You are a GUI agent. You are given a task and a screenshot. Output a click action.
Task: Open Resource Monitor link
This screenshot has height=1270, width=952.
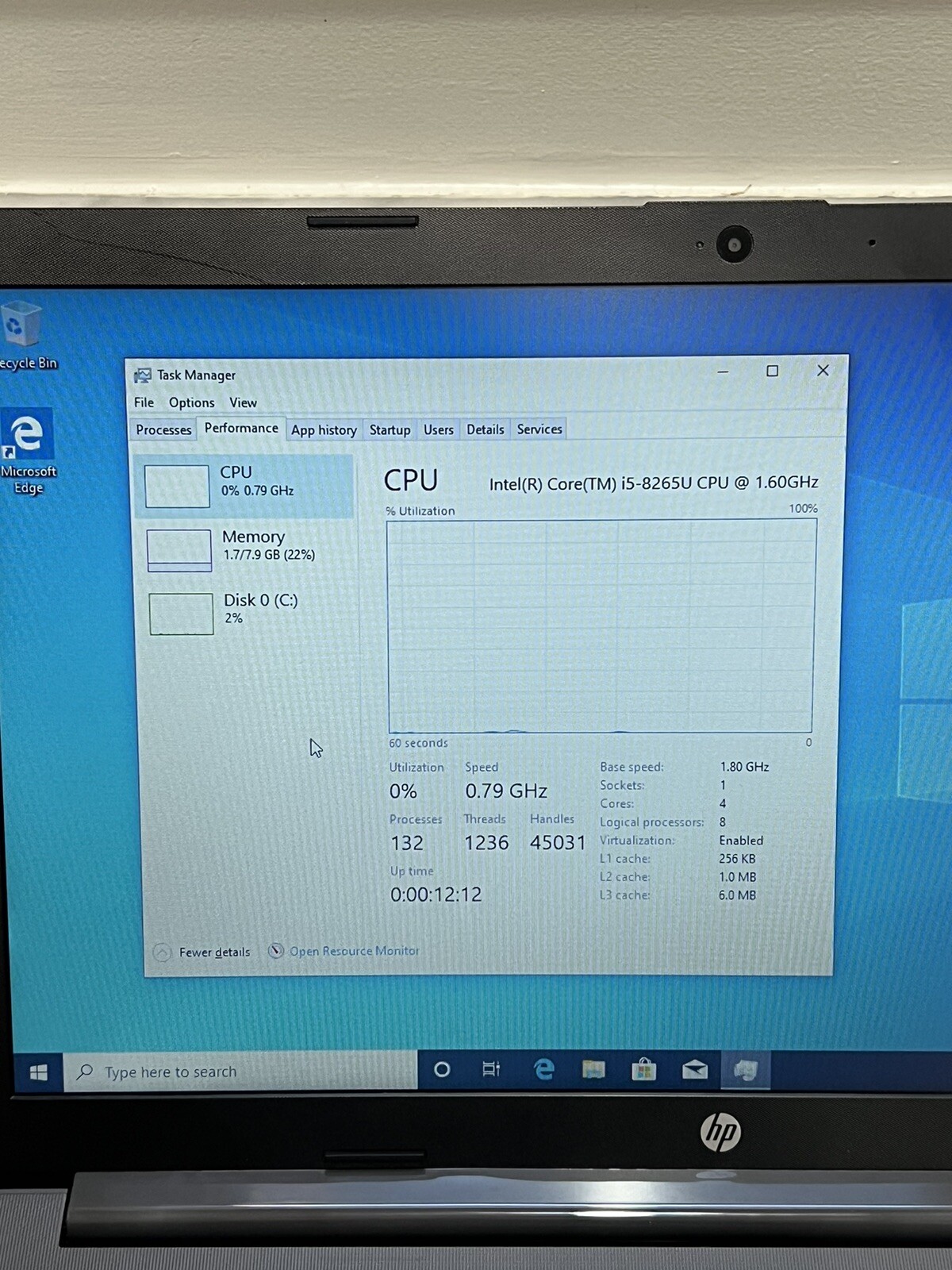354,951
